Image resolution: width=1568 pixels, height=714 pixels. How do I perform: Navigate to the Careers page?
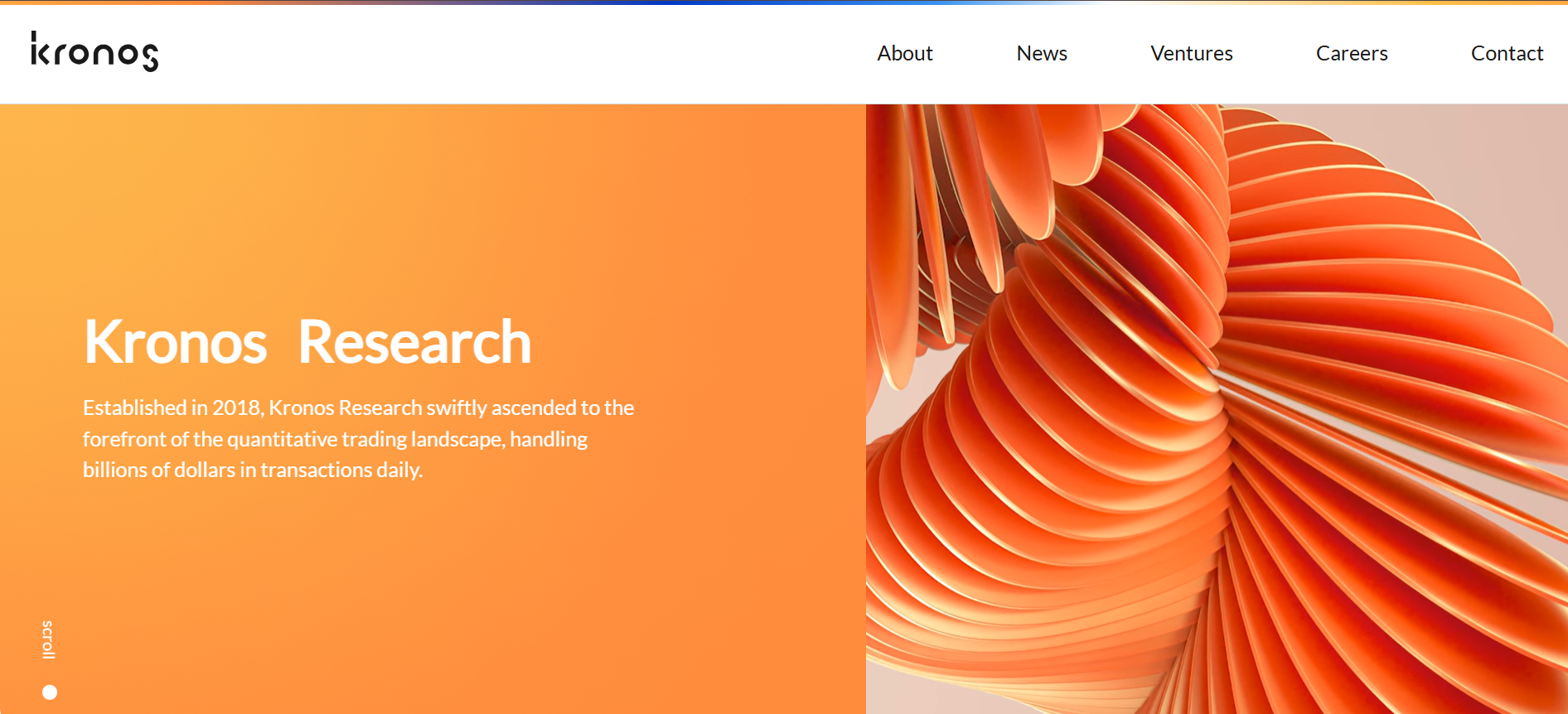[x=1352, y=53]
